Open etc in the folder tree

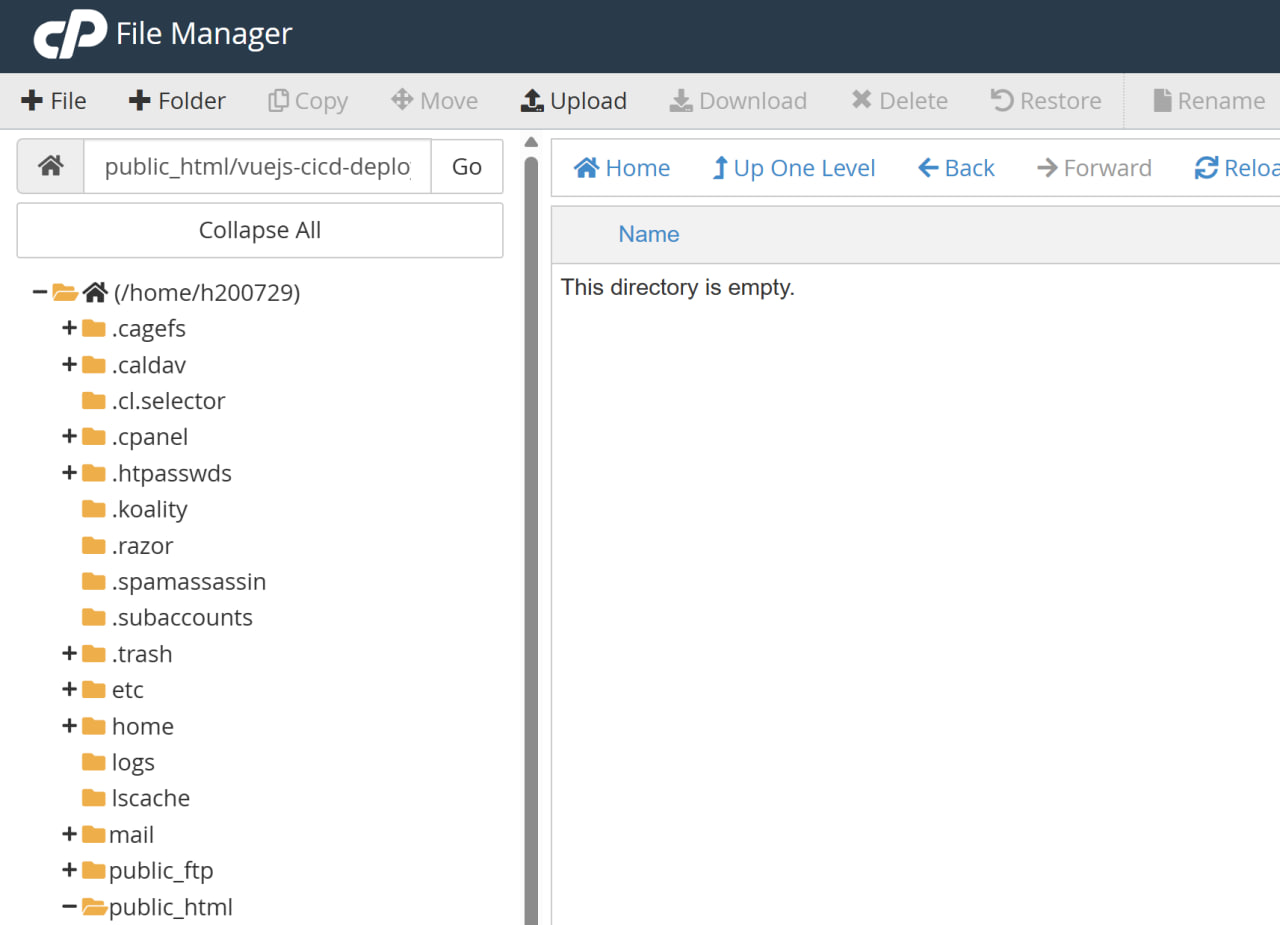(128, 689)
